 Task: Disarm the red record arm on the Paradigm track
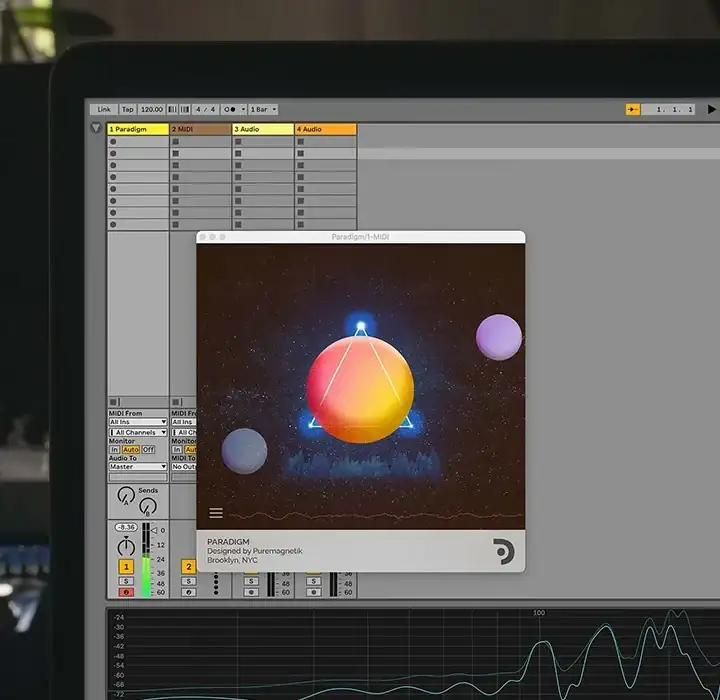(x=126, y=592)
